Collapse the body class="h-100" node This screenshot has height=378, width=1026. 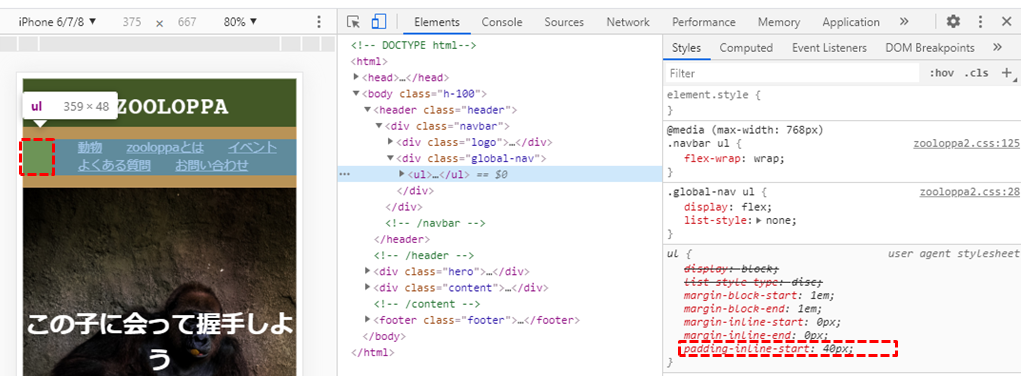coord(357,94)
